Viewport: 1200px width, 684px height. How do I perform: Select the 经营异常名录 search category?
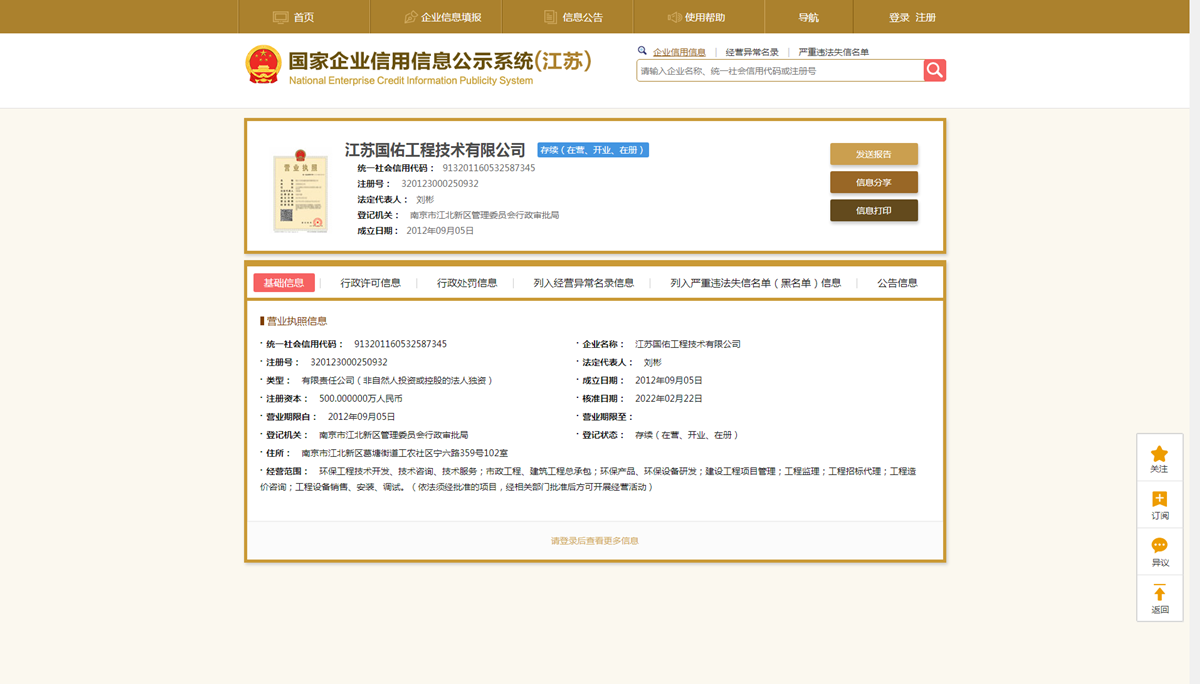(751, 52)
